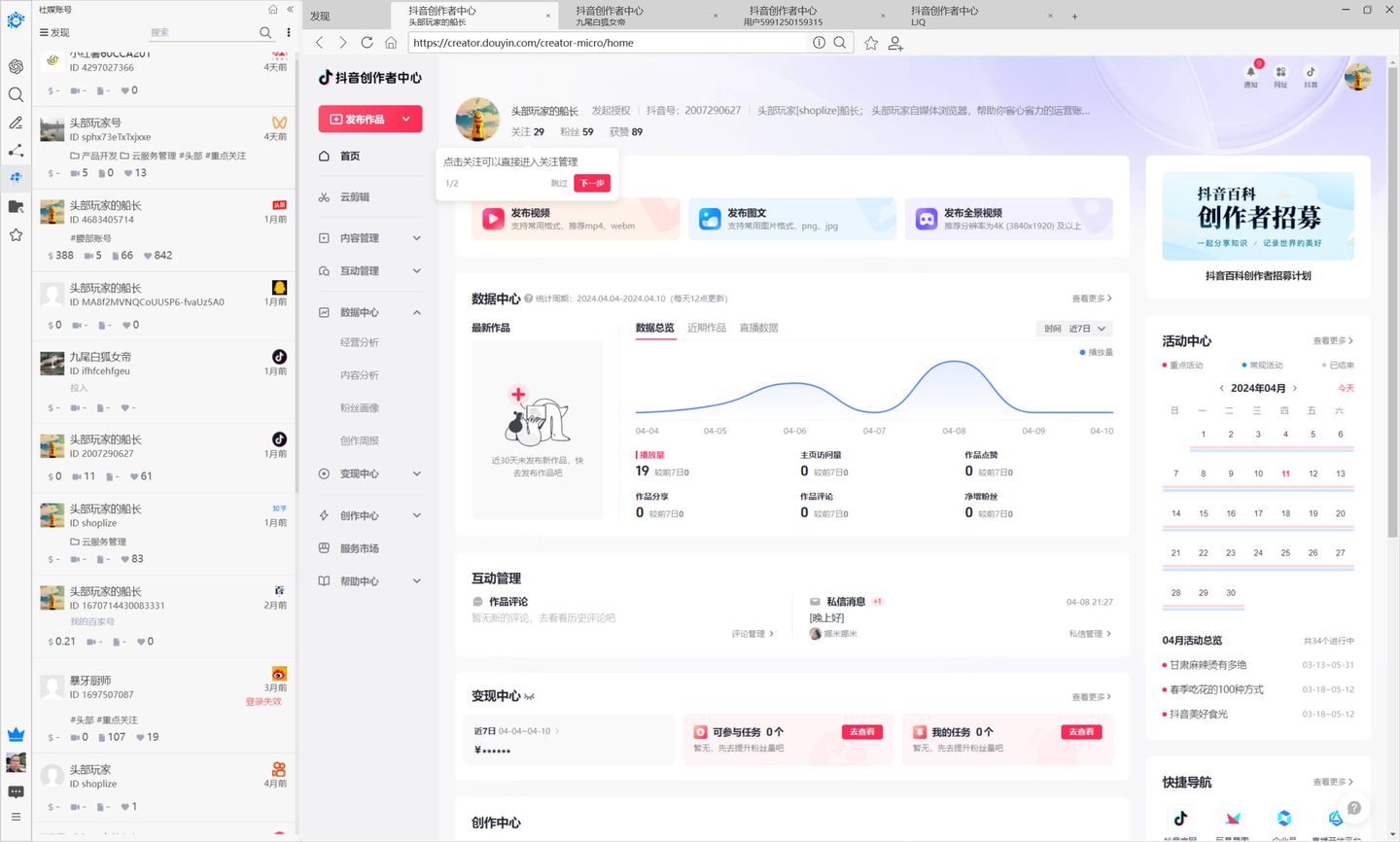The height and width of the screenshot is (842, 1400).
Task: Open dropdown arrow on 发布作品 button
Action: click(406, 119)
